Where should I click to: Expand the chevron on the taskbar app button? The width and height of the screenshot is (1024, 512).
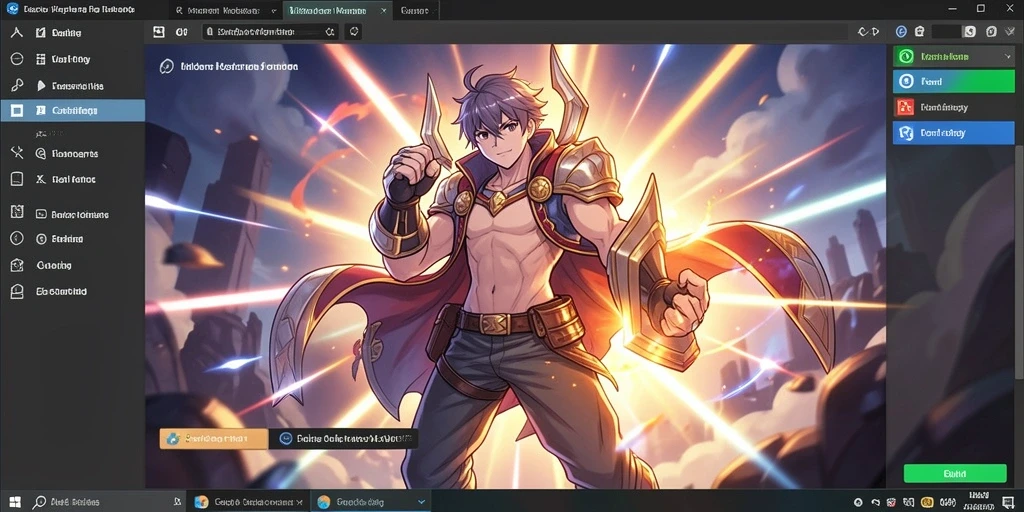point(422,502)
